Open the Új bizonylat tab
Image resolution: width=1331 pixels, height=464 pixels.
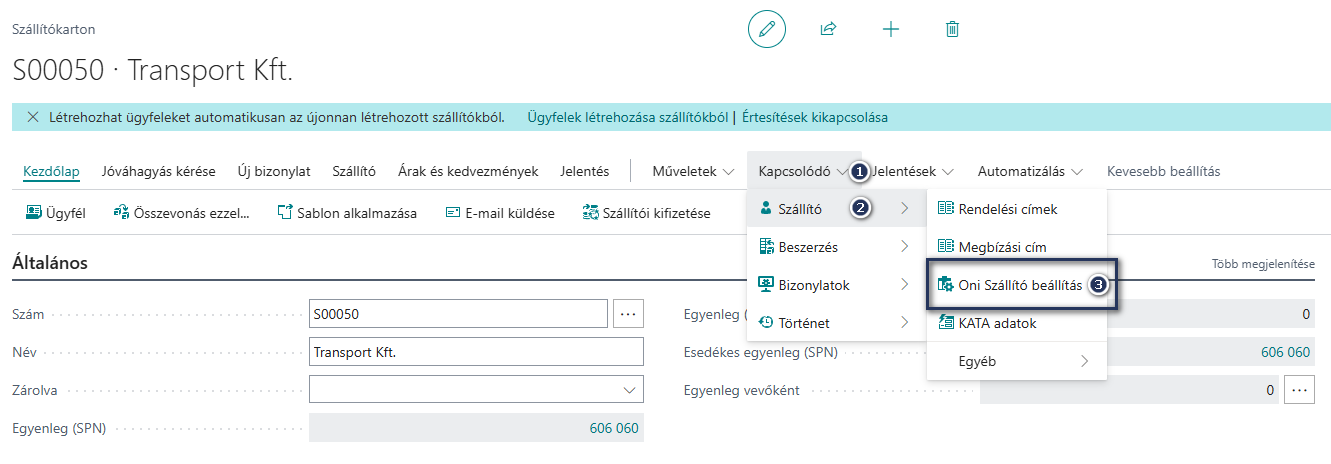[x=274, y=171]
